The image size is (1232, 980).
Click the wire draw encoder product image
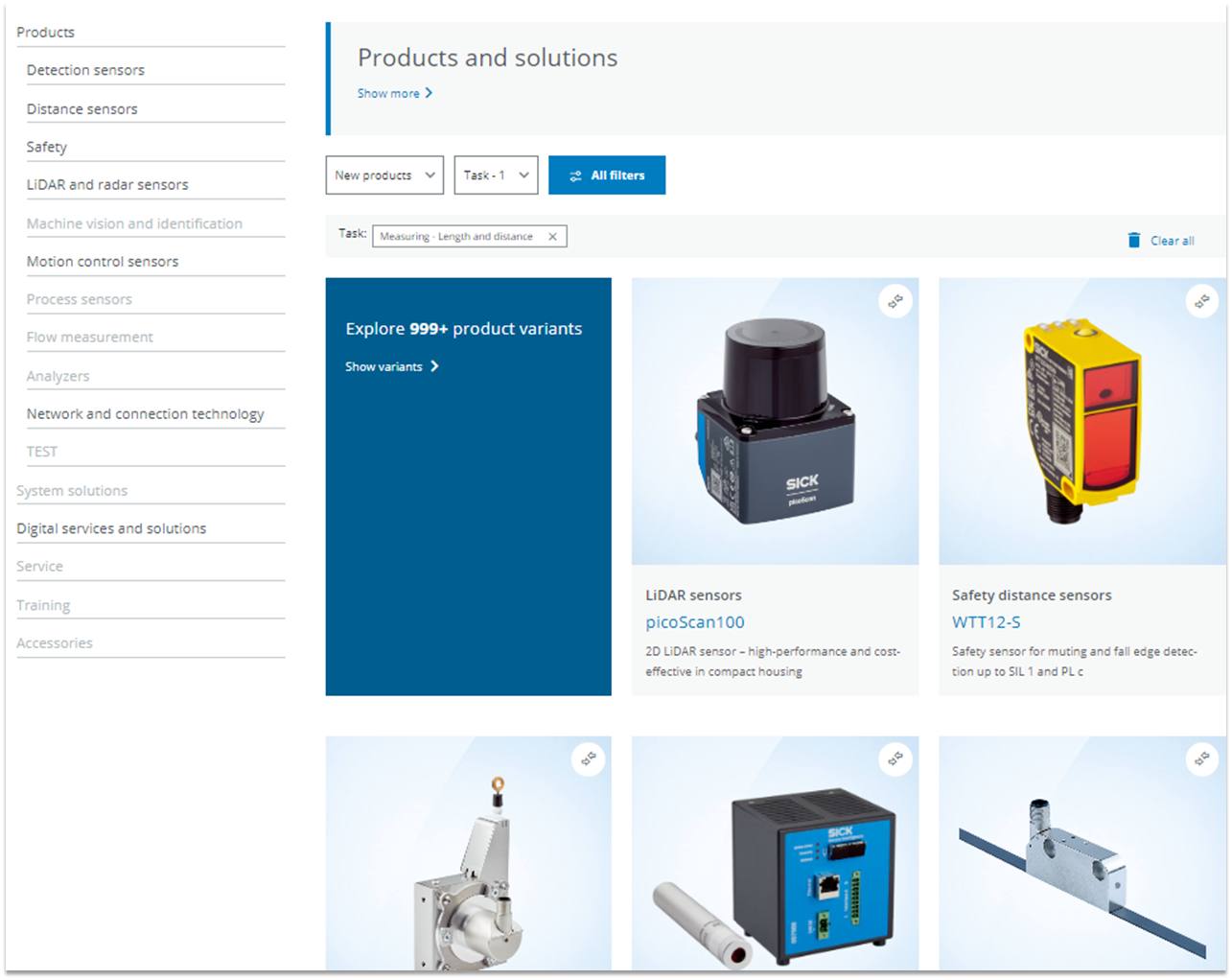(468, 853)
